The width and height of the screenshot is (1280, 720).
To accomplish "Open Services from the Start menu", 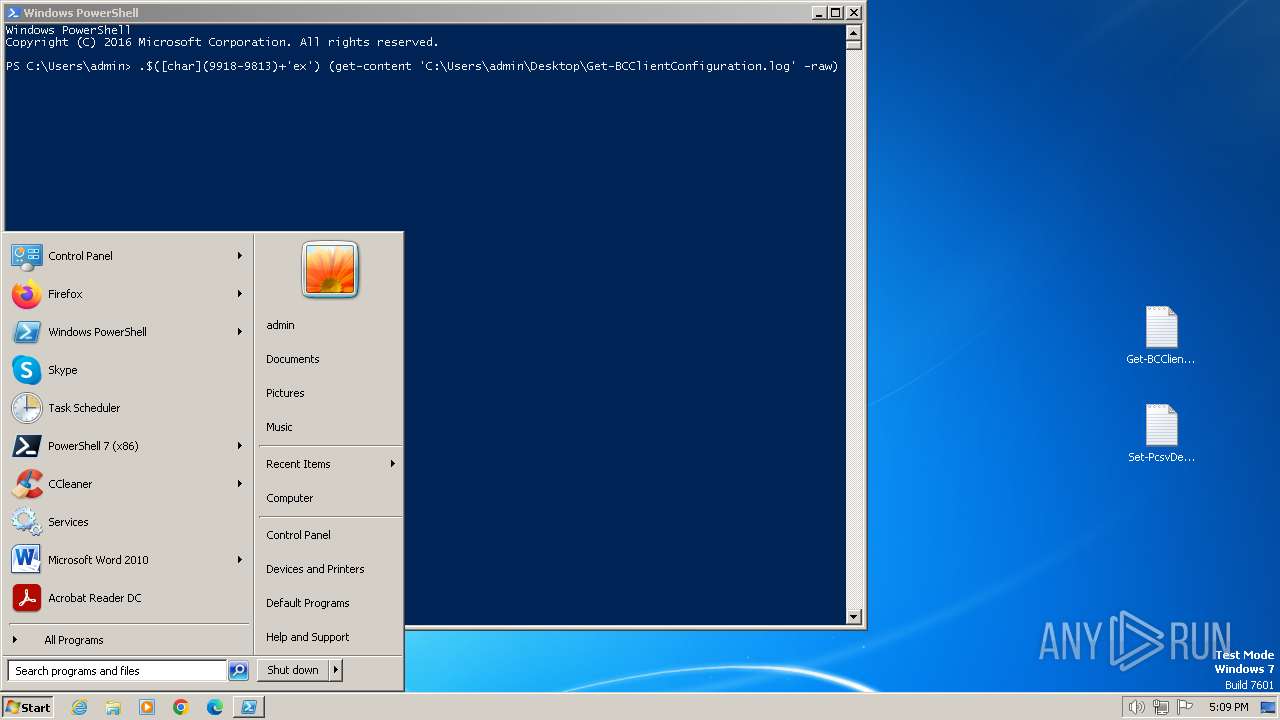I will [128, 522].
